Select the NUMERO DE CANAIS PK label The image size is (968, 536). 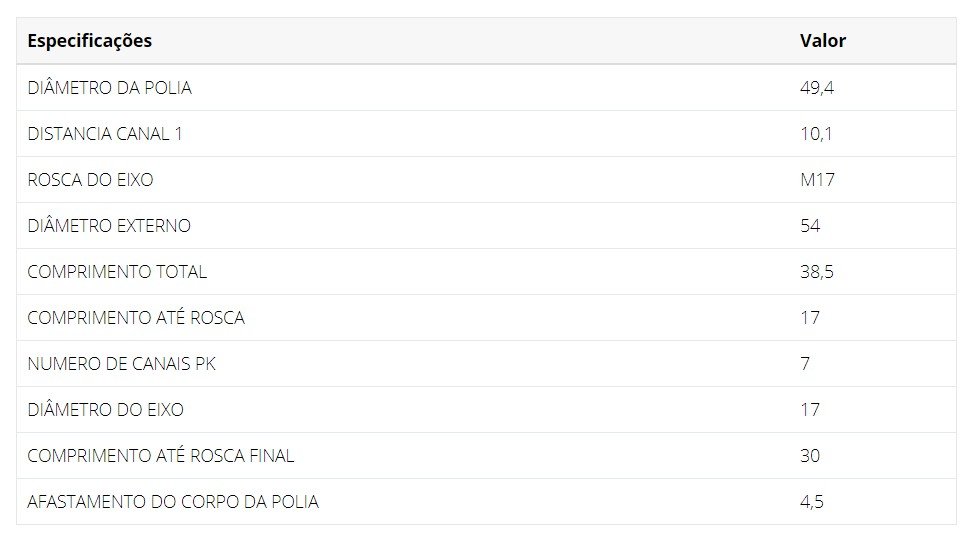click(x=122, y=364)
